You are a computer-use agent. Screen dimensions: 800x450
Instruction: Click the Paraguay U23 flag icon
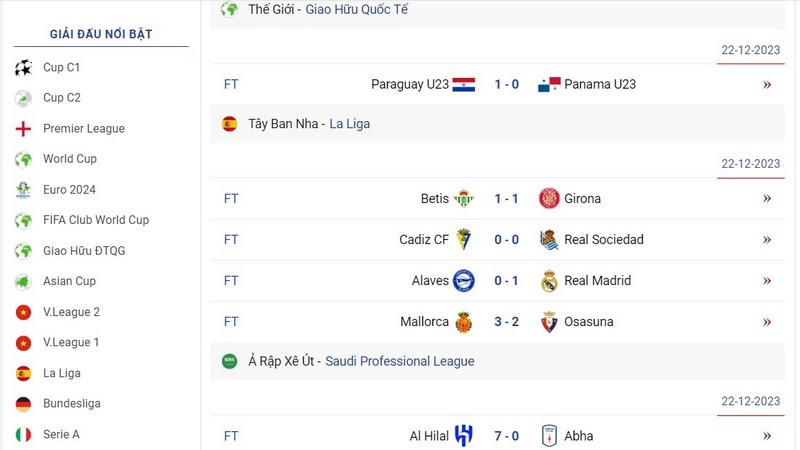click(x=464, y=85)
